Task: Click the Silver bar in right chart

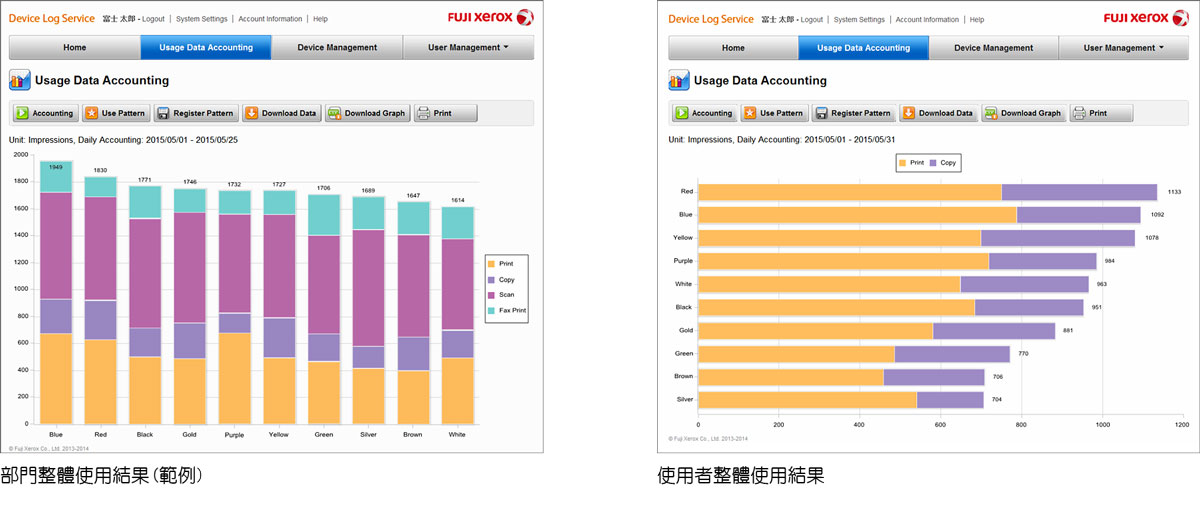Action: pyautogui.click(x=840, y=400)
